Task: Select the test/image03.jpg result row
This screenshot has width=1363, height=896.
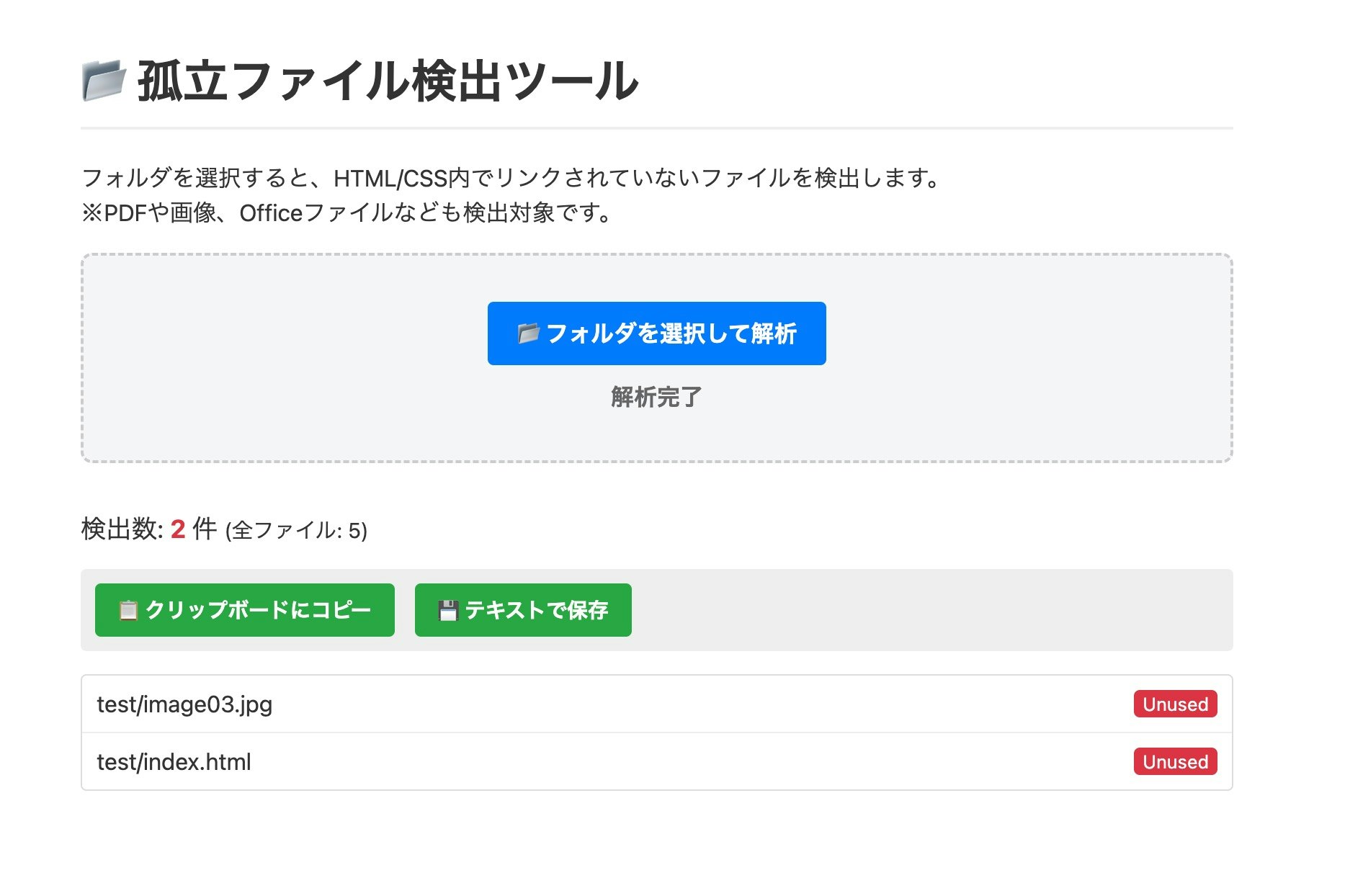Action: (x=656, y=704)
